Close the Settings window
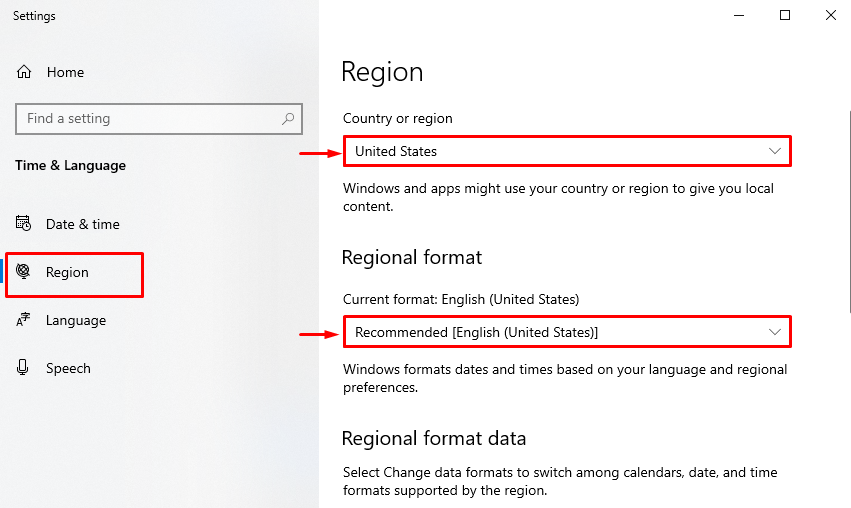 (830, 15)
